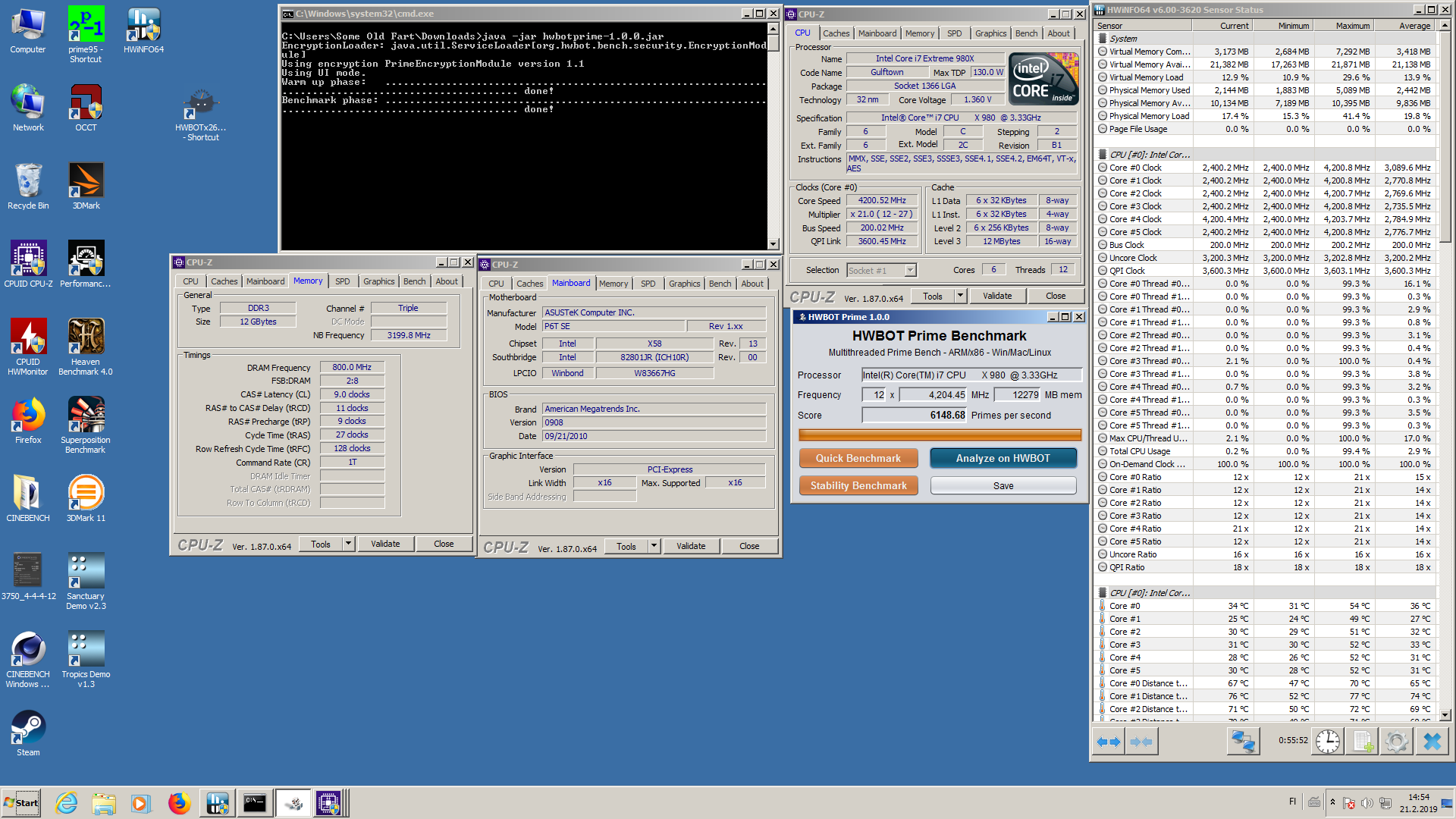Click HWBOT Prime Score field 6148.68
Viewport: 1456px width, 819px height.
(915, 416)
